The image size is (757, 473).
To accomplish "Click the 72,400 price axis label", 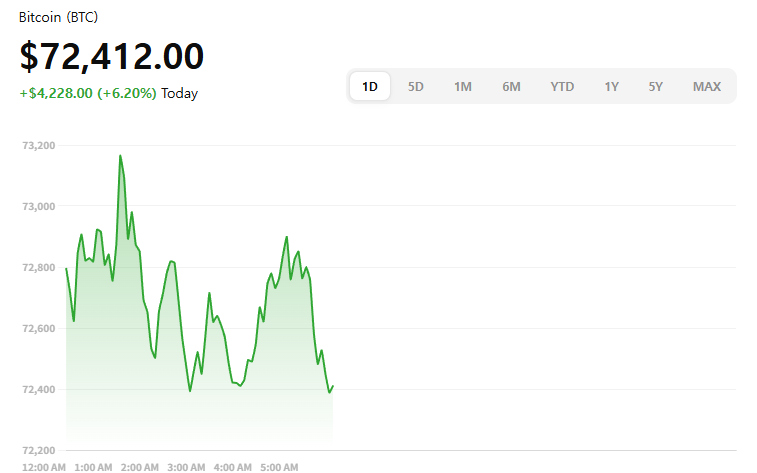I will point(38,390).
